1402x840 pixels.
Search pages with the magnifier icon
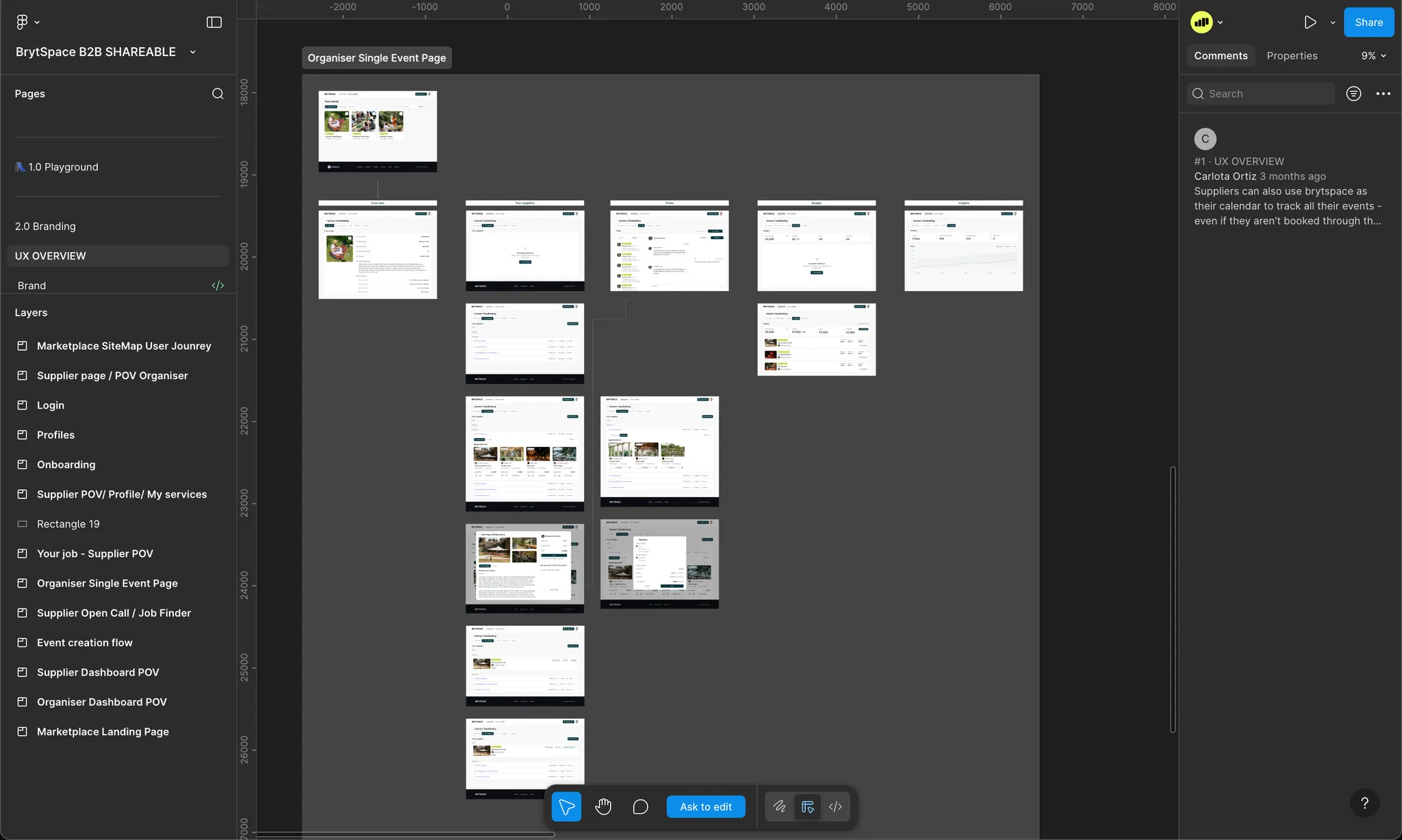click(x=218, y=94)
